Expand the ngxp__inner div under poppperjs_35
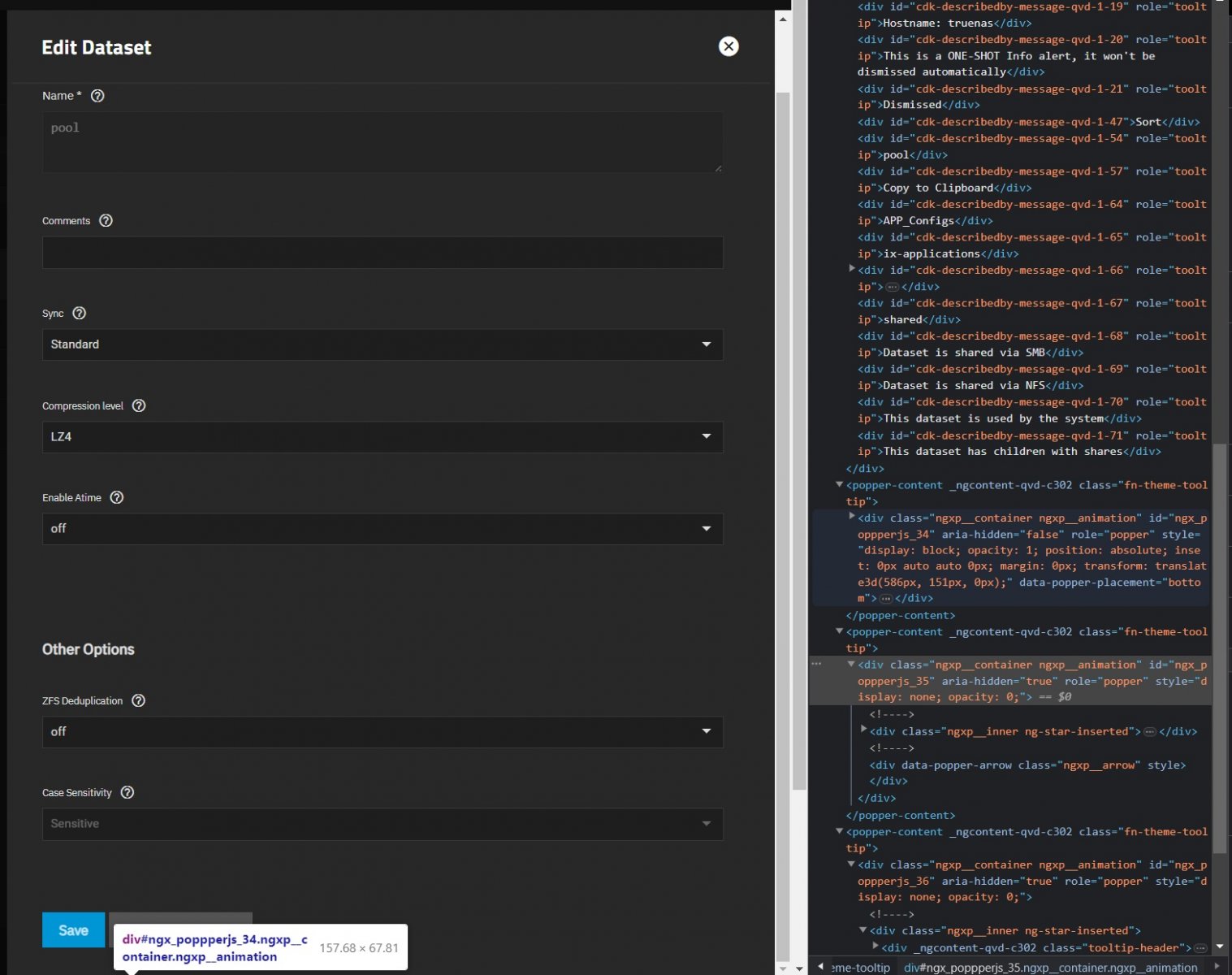This screenshot has height=975, width=1232. coord(864,730)
